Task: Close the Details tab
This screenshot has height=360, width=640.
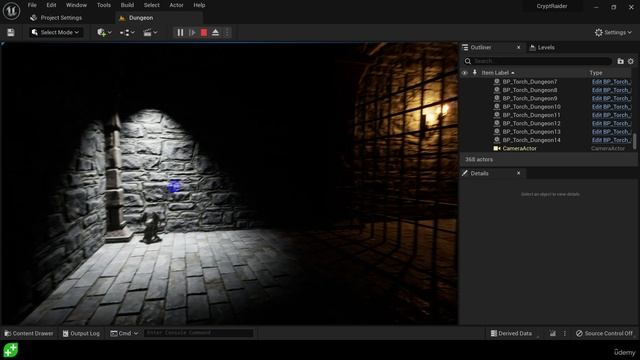Action: pos(518,173)
